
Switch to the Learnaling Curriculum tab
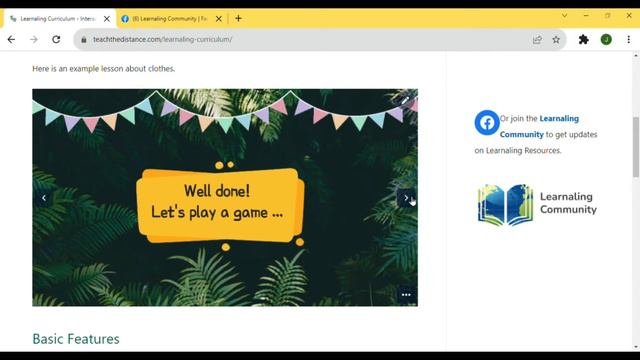pyautogui.click(x=57, y=19)
